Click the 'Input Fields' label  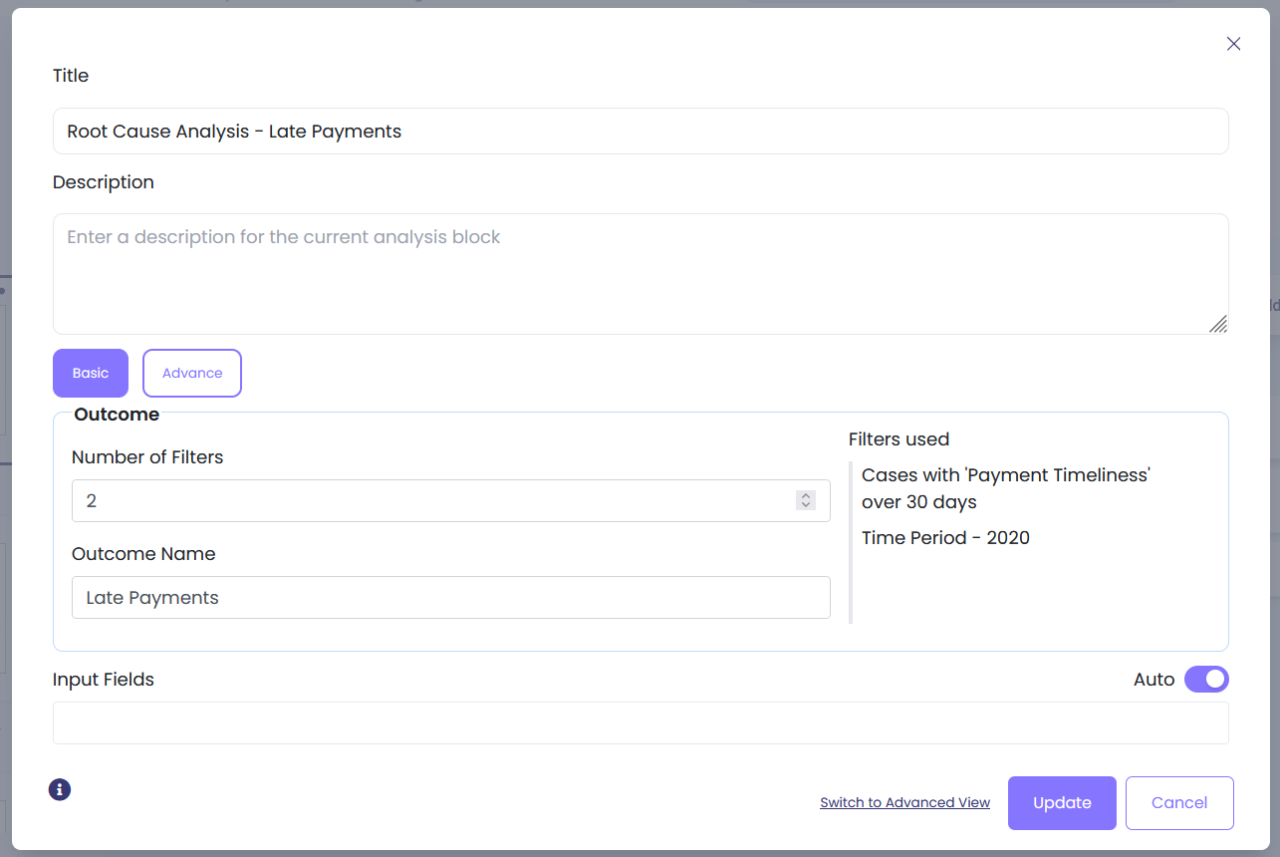click(104, 680)
